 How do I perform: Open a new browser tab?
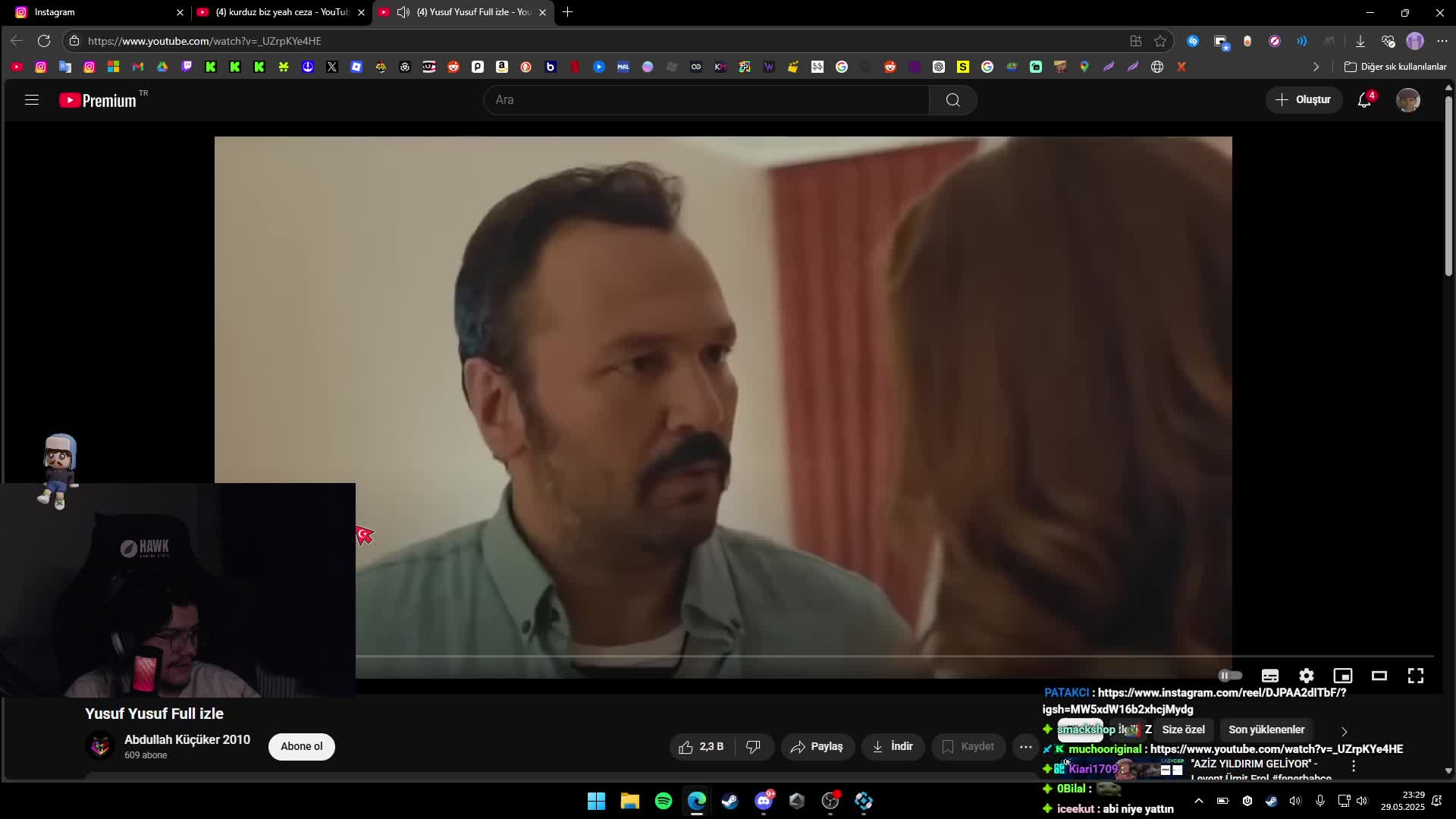(x=568, y=12)
